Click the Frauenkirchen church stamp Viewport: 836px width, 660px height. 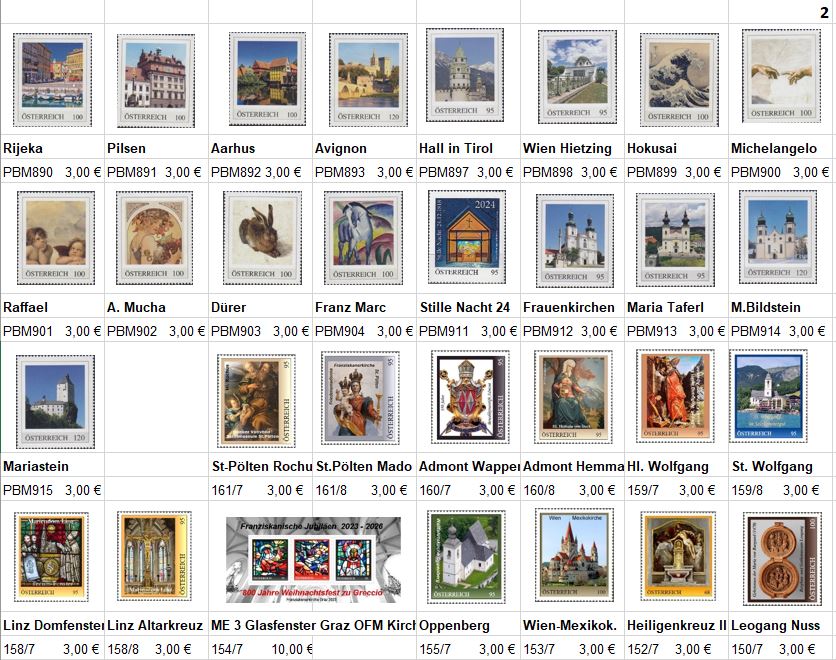pos(575,240)
